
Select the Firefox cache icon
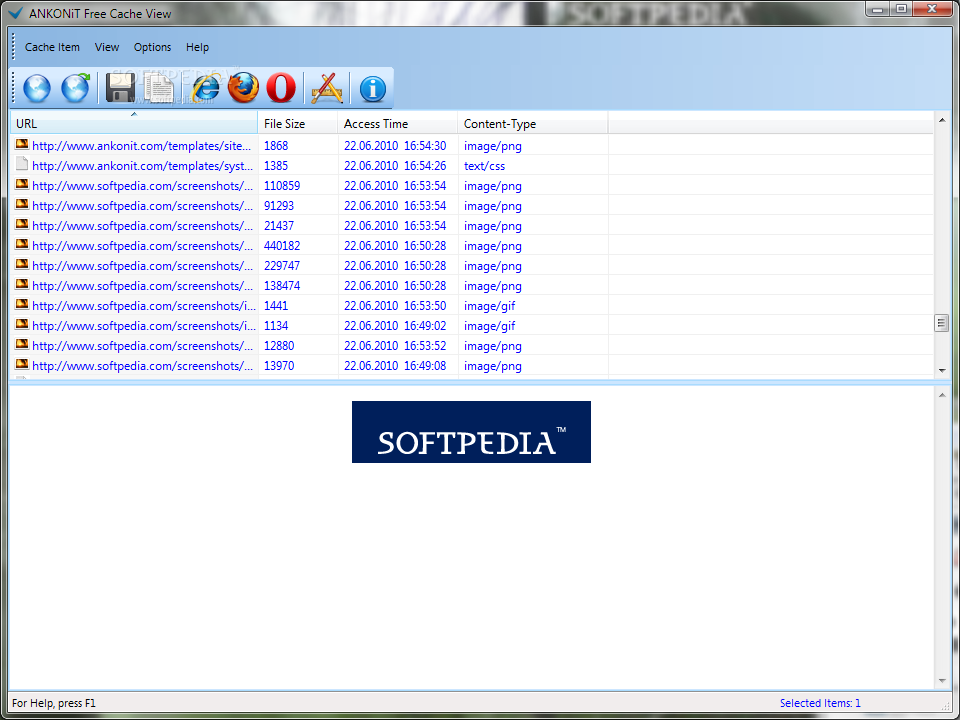pos(243,88)
